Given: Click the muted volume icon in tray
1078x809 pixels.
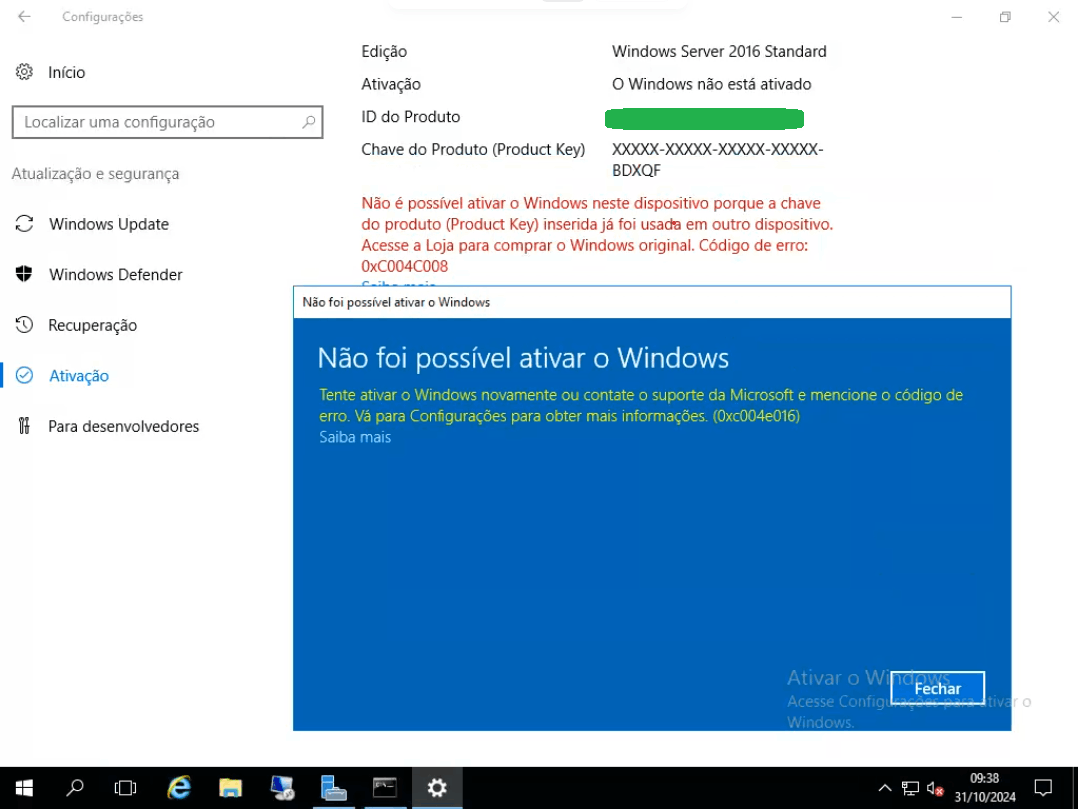Looking at the screenshot, I should pos(934,788).
